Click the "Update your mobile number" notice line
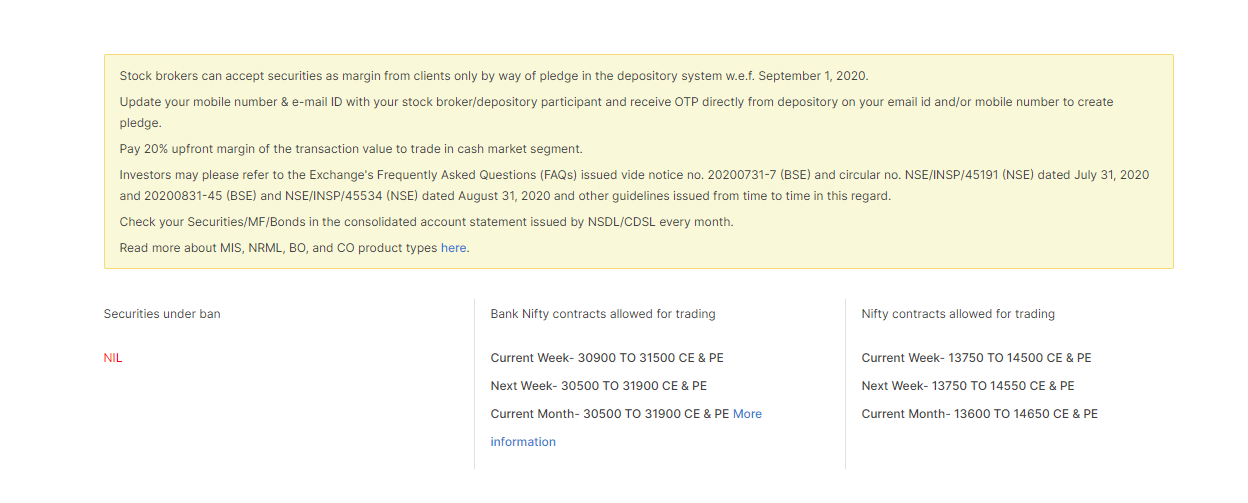Screen dimensions: 1248x503 point(616,112)
